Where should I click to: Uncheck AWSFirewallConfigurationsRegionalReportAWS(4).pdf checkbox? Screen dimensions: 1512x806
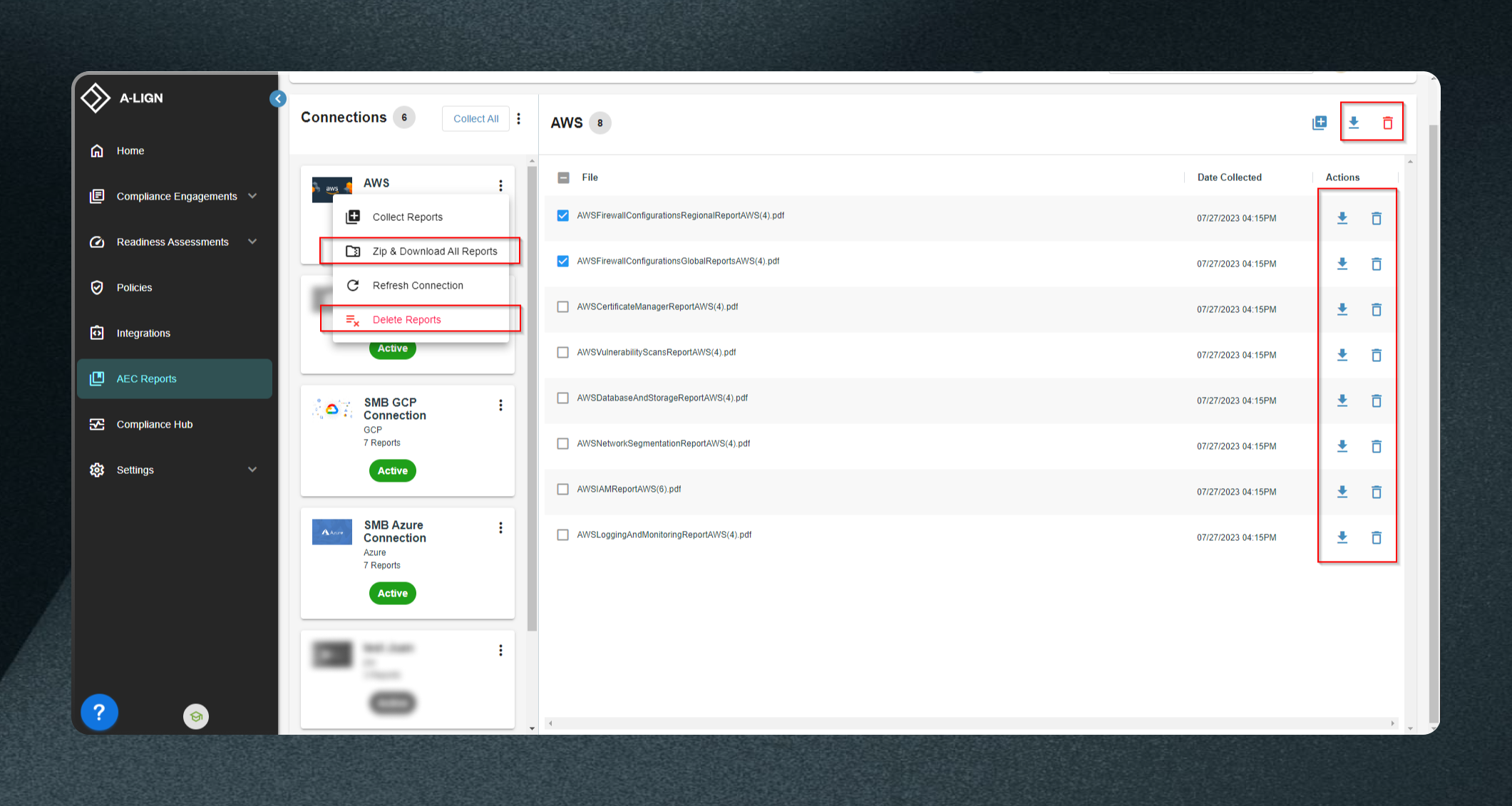pos(563,215)
